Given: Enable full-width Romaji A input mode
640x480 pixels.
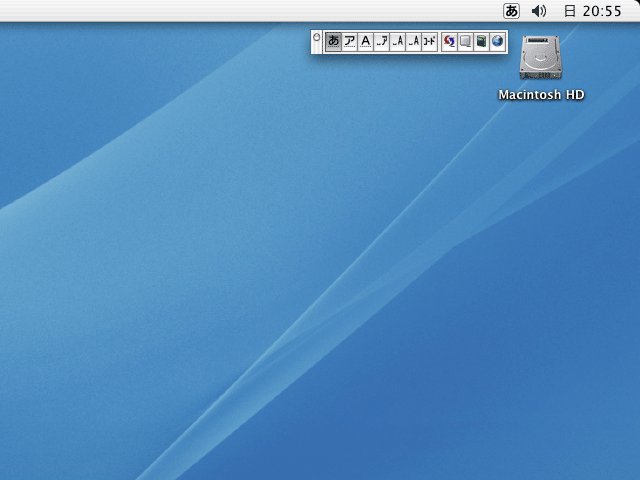Looking at the screenshot, I should (366, 41).
